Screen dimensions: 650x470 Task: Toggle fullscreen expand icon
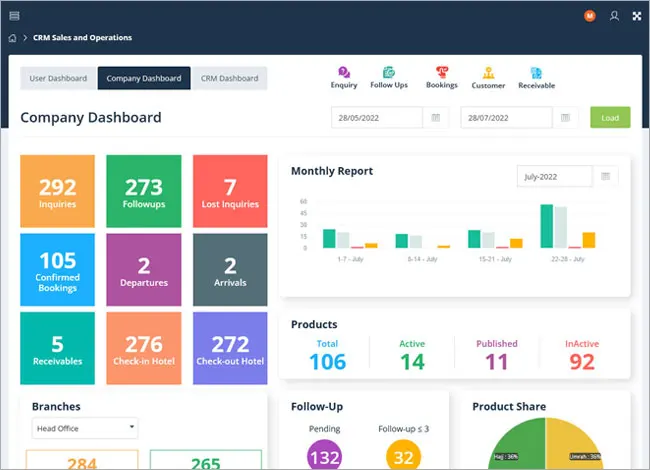coord(637,16)
